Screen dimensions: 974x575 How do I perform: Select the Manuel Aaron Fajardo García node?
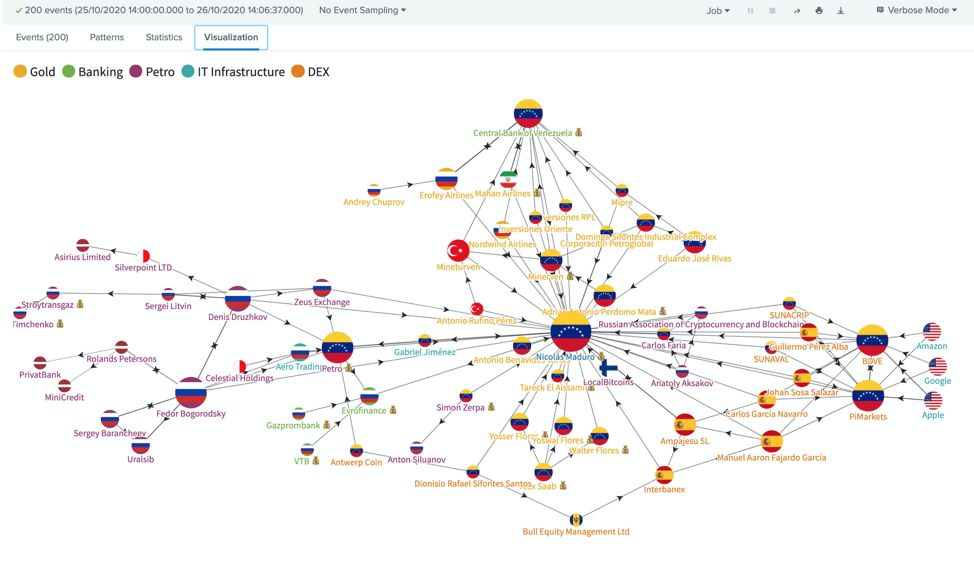[x=771, y=441]
